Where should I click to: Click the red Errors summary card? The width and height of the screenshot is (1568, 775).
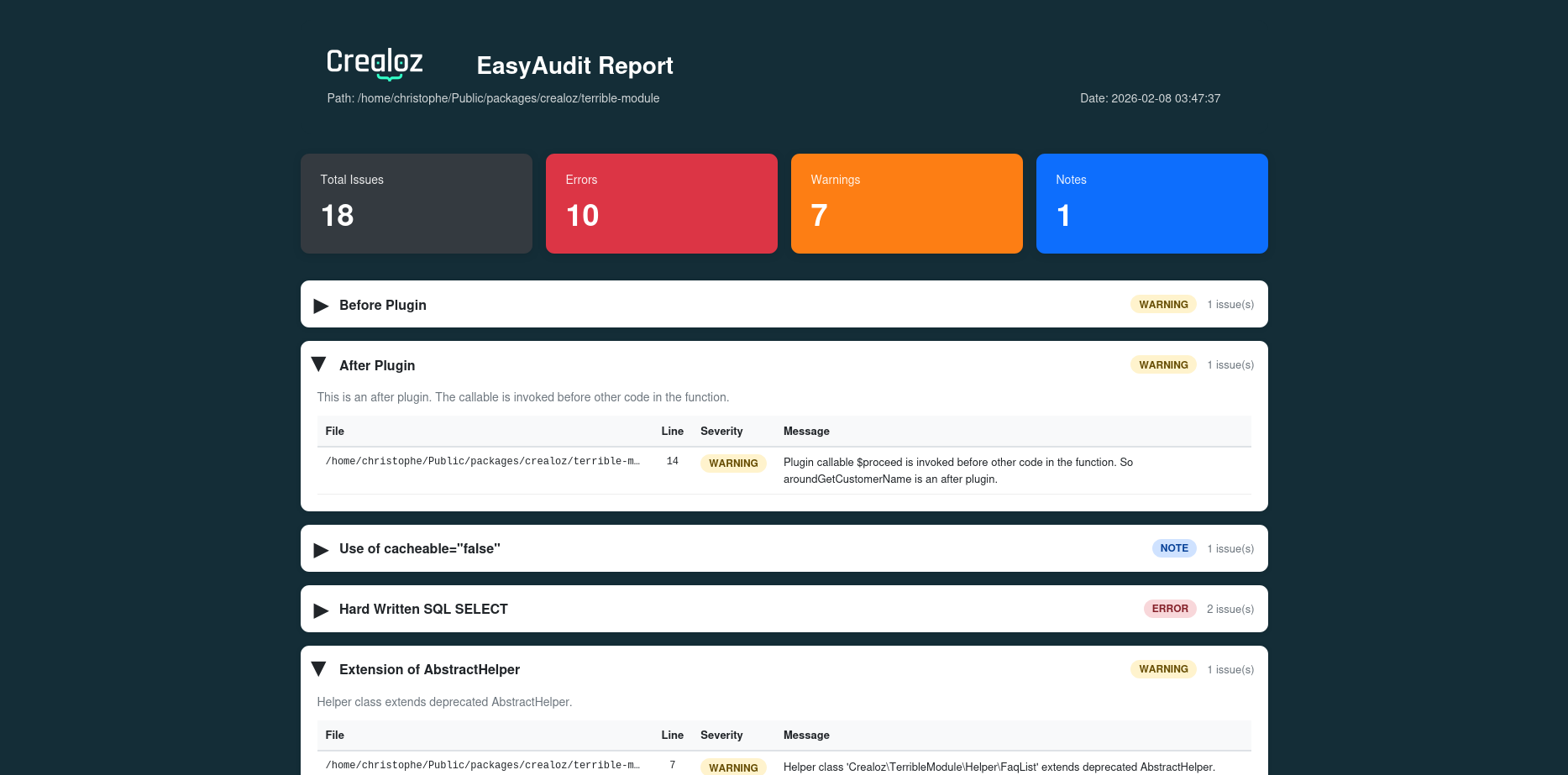pyautogui.click(x=661, y=203)
